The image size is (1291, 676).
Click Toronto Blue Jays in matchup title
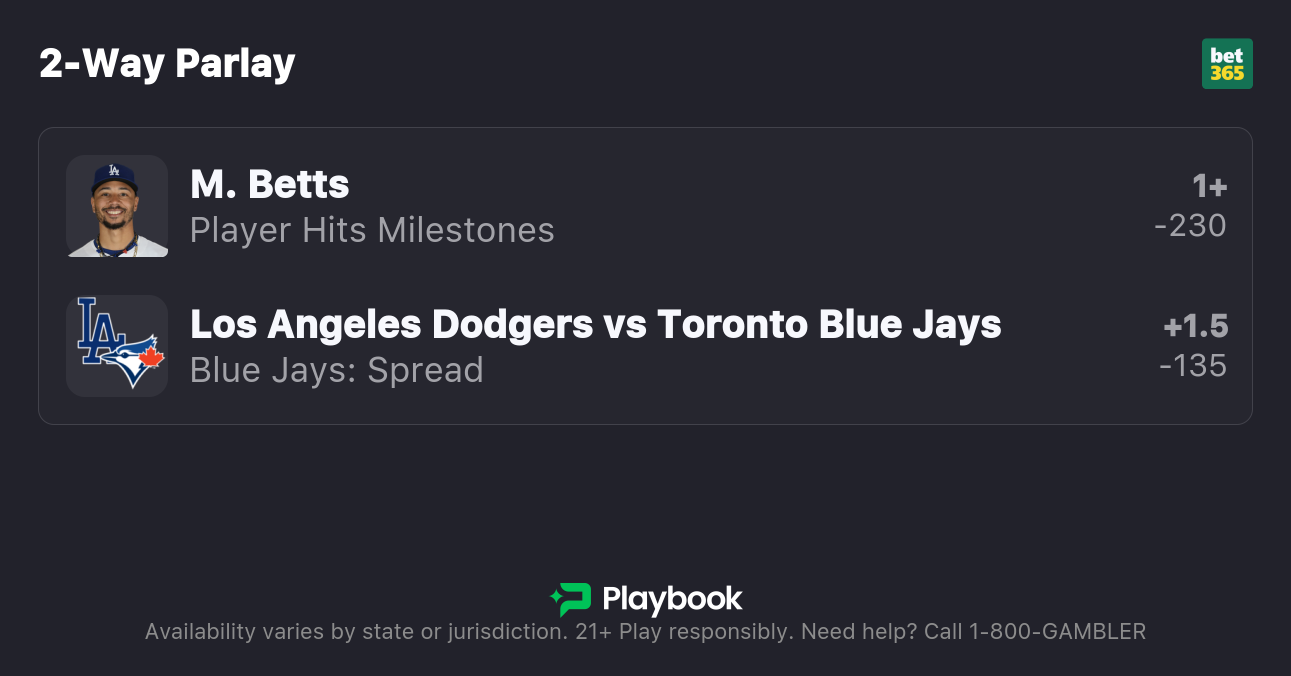[829, 324]
